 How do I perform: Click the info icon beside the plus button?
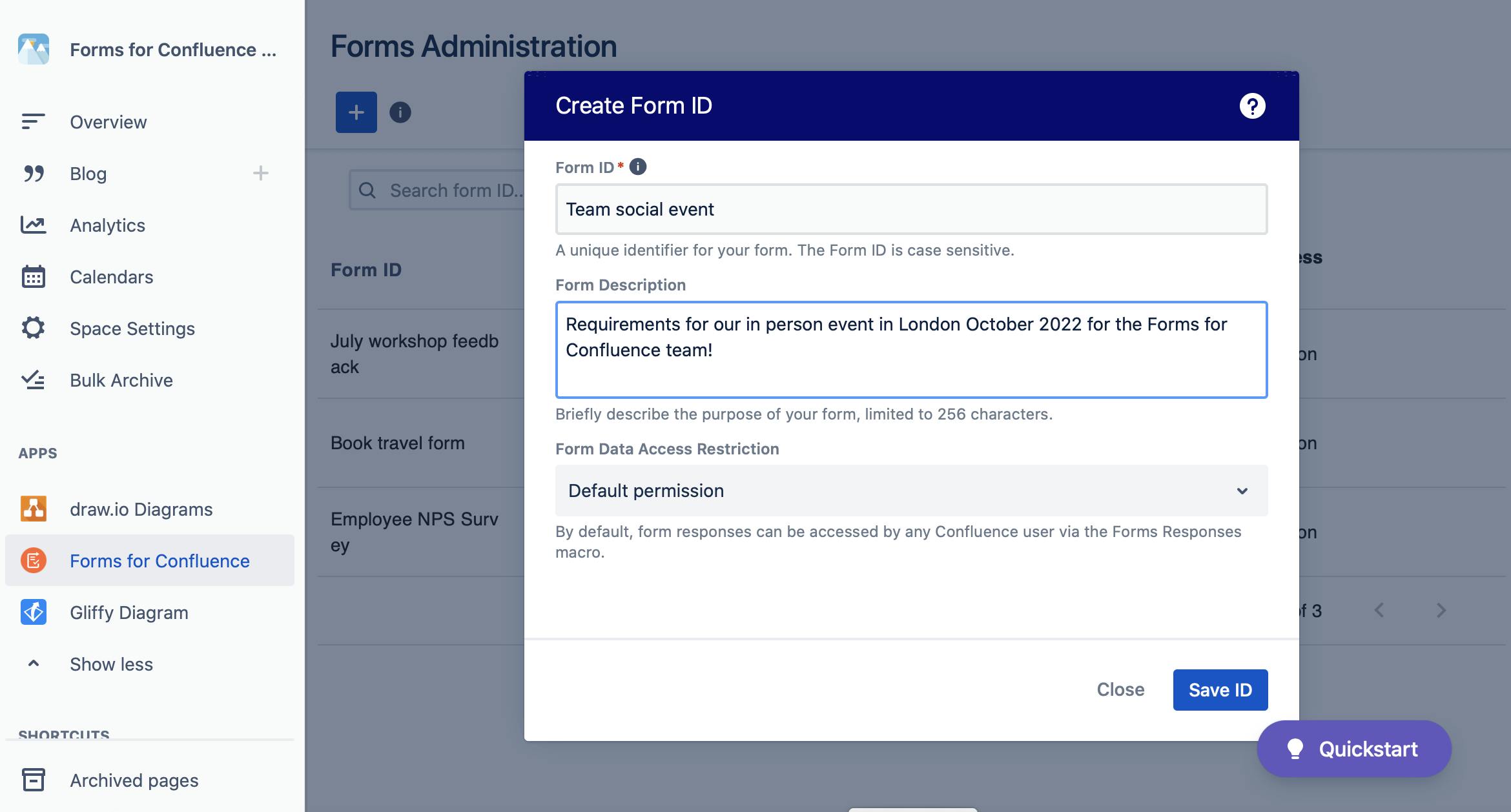pyautogui.click(x=400, y=112)
